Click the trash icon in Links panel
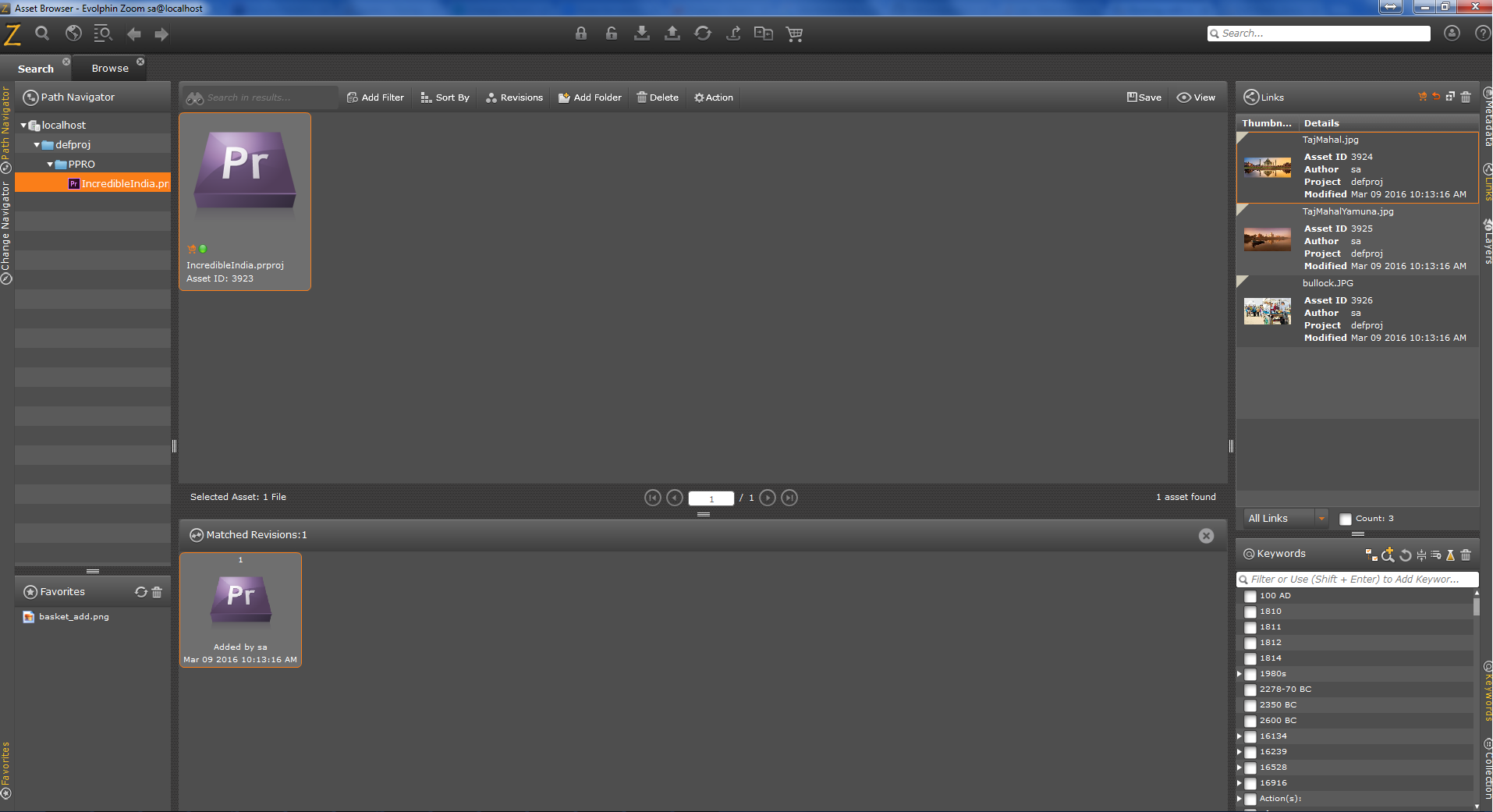This screenshot has height=812, width=1493. pyautogui.click(x=1466, y=97)
